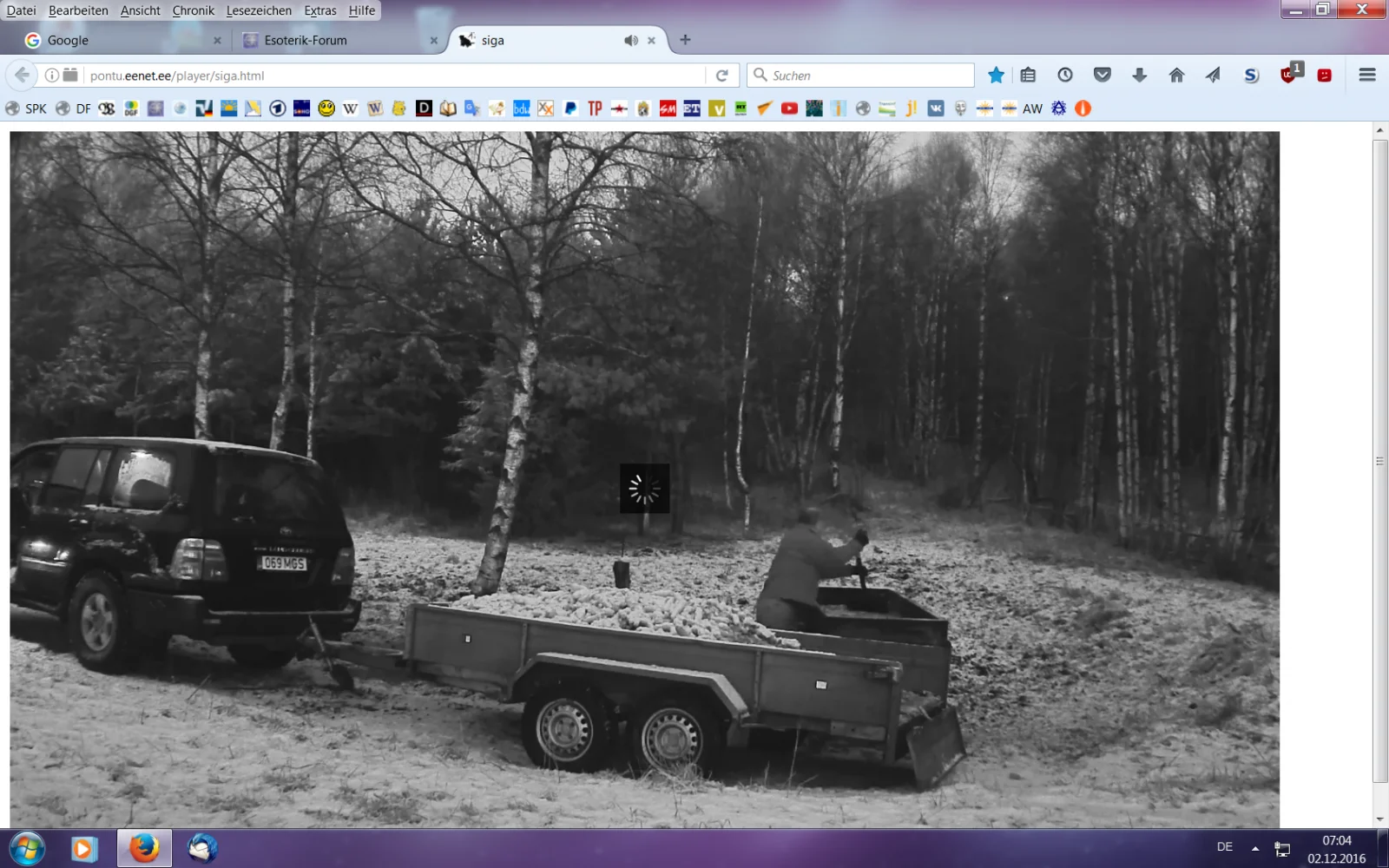1389x868 pixels.
Task: Open the Lesezeichen menu
Action: pos(259,10)
